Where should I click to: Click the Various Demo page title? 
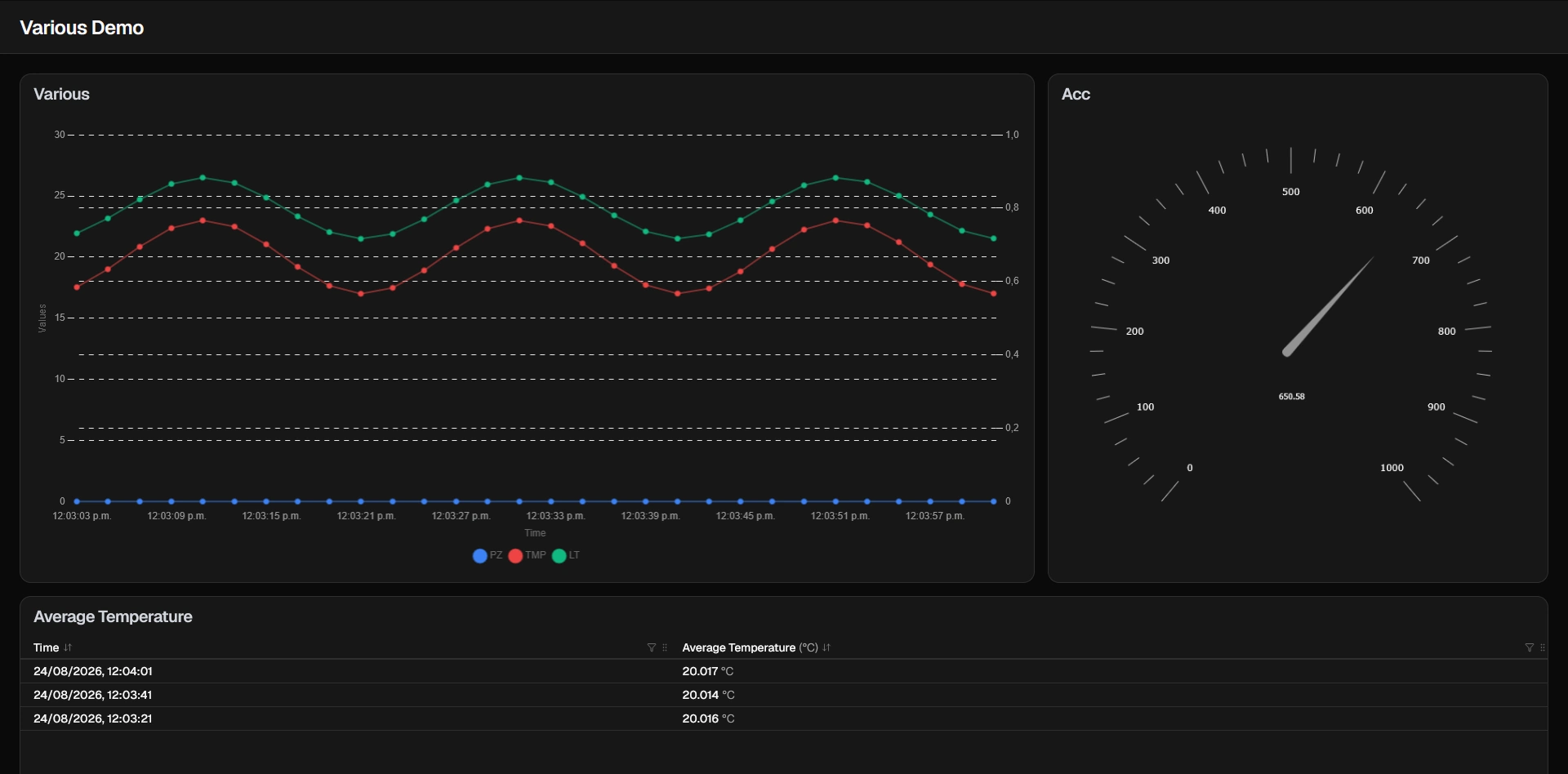82,28
